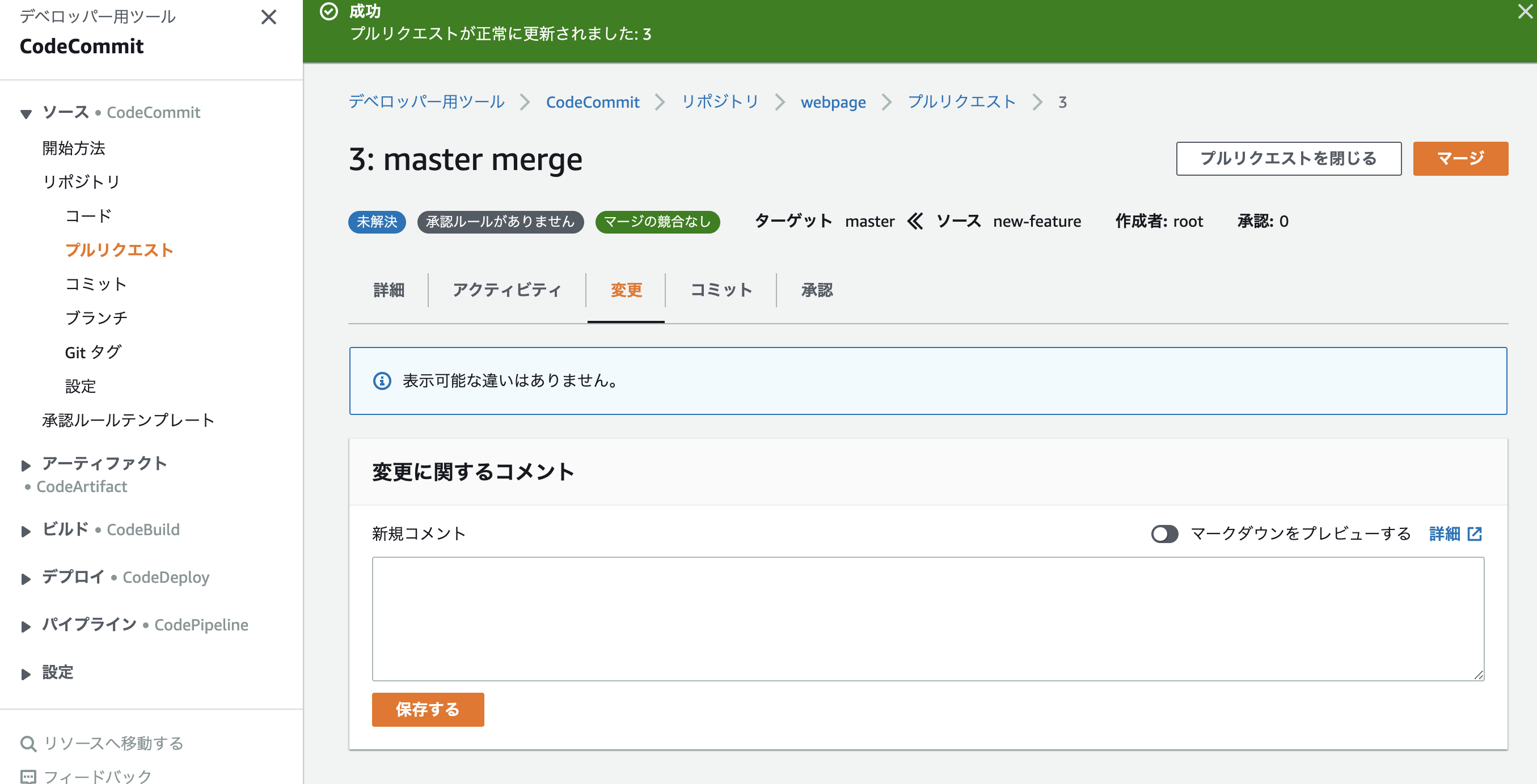
Task: Expand the アーティファクト CodeArtifact section
Action: [26, 465]
